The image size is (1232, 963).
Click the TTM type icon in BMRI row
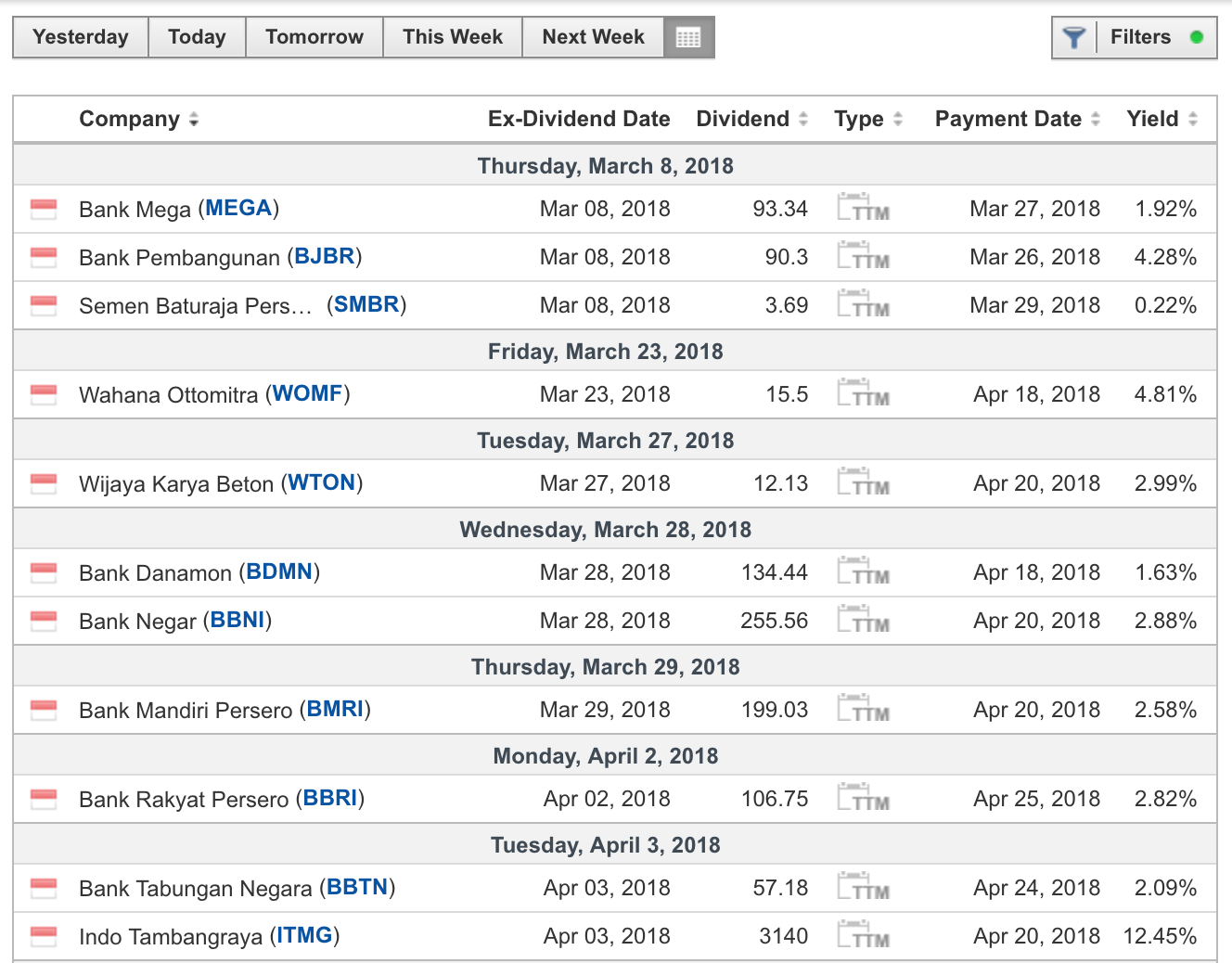[863, 708]
